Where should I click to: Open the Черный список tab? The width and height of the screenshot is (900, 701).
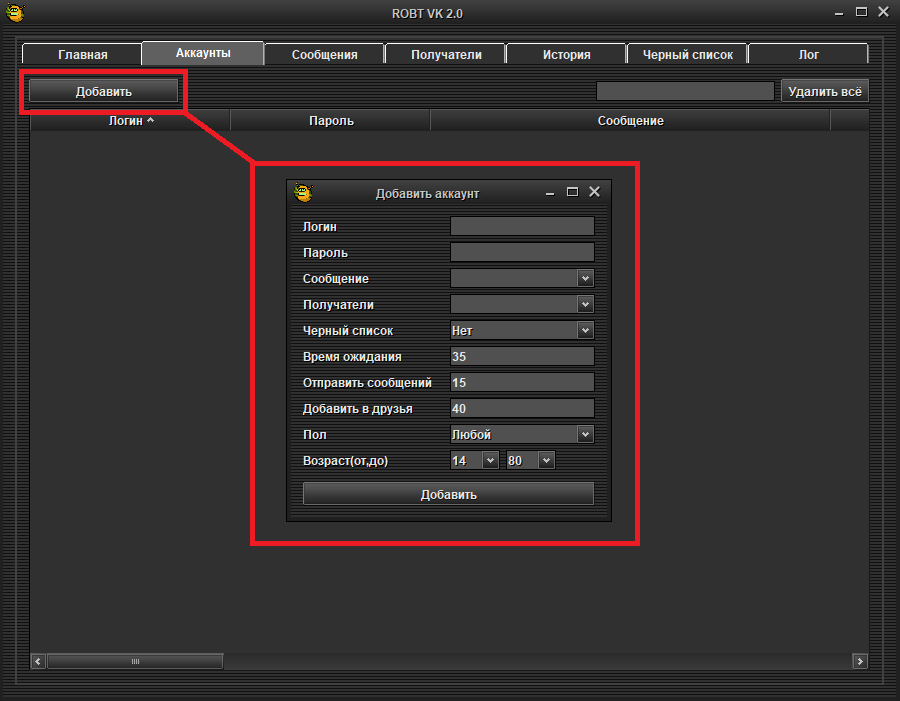[687, 55]
